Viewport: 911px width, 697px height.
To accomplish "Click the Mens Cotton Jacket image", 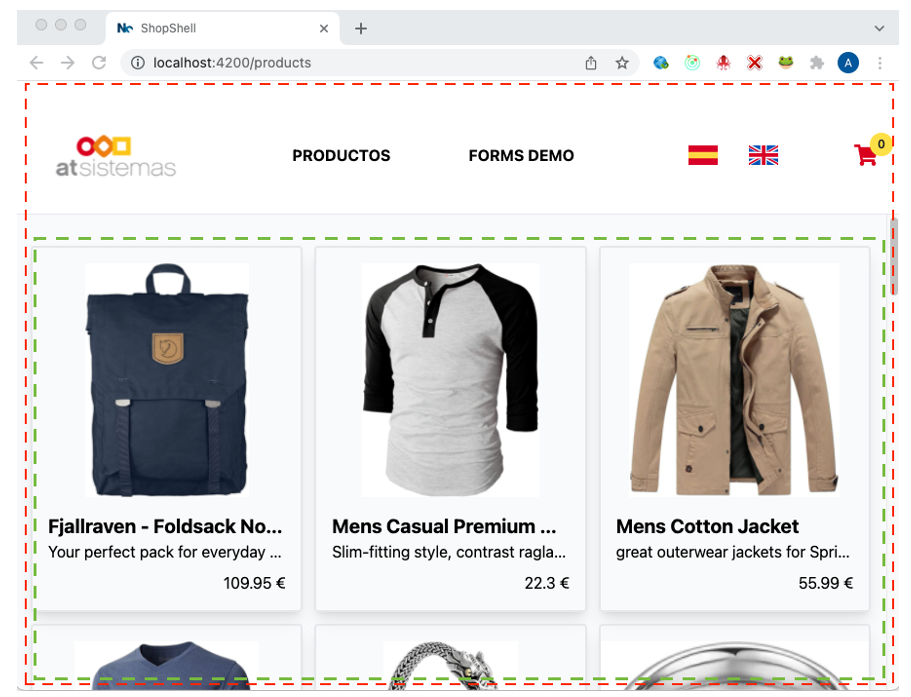I will pos(734,380).
